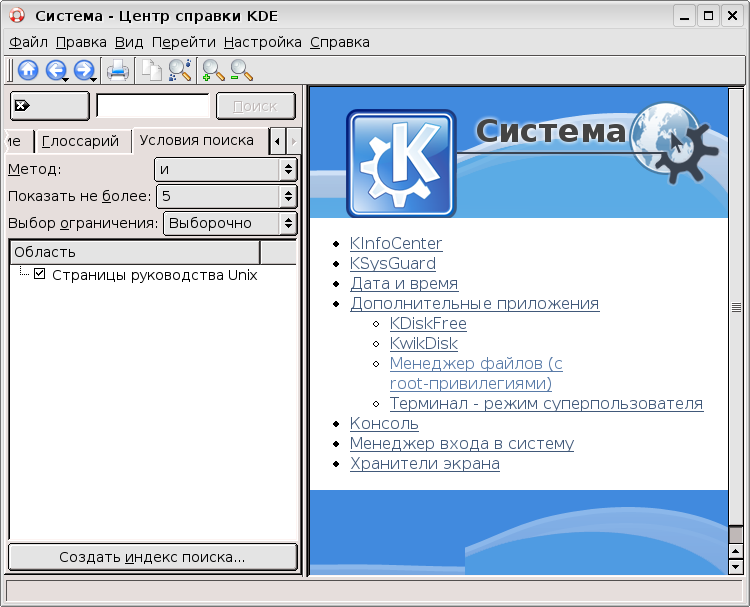Open the KInfoCenter link
The height and width of the screenshot is (607, 750).
(396, 243)
